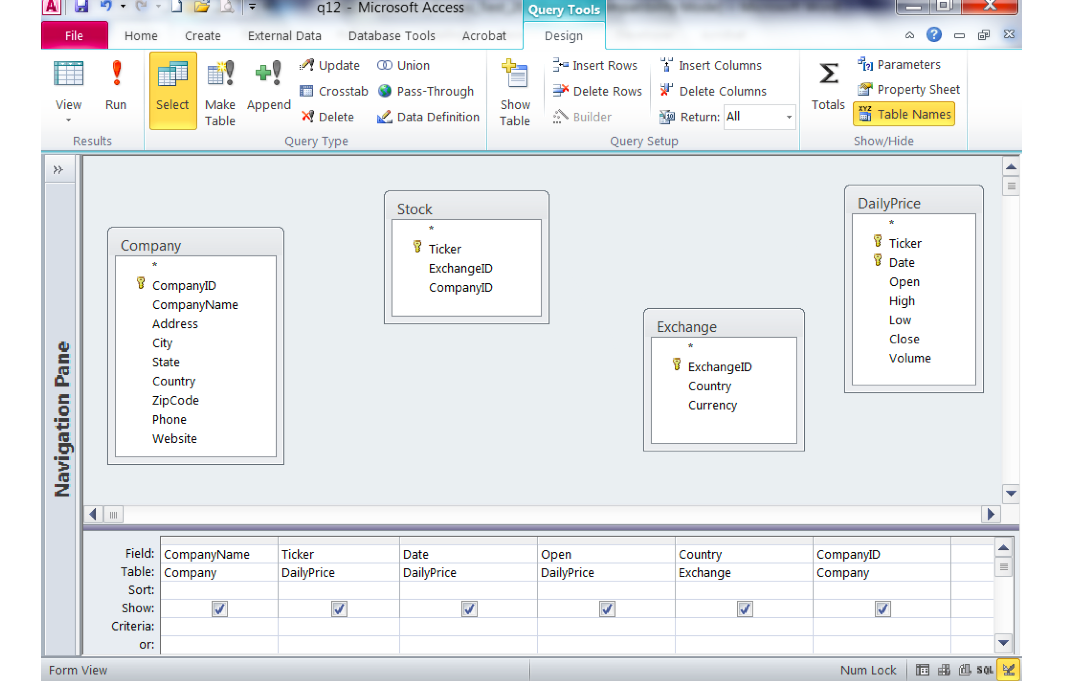Viewport: 1074px width, 681px height.
Task: Uncheck Show box for Country column
Action: pos(745,609)
